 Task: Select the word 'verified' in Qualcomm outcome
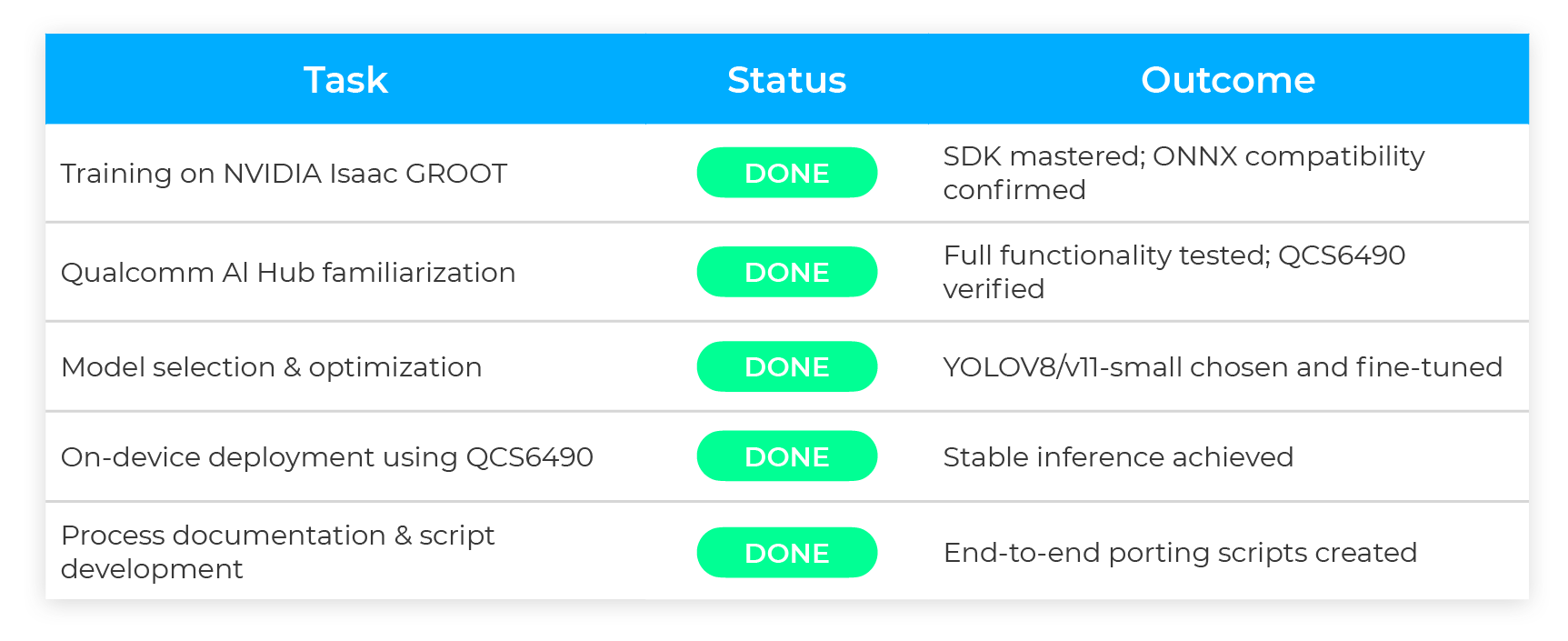tap(994, 289)
